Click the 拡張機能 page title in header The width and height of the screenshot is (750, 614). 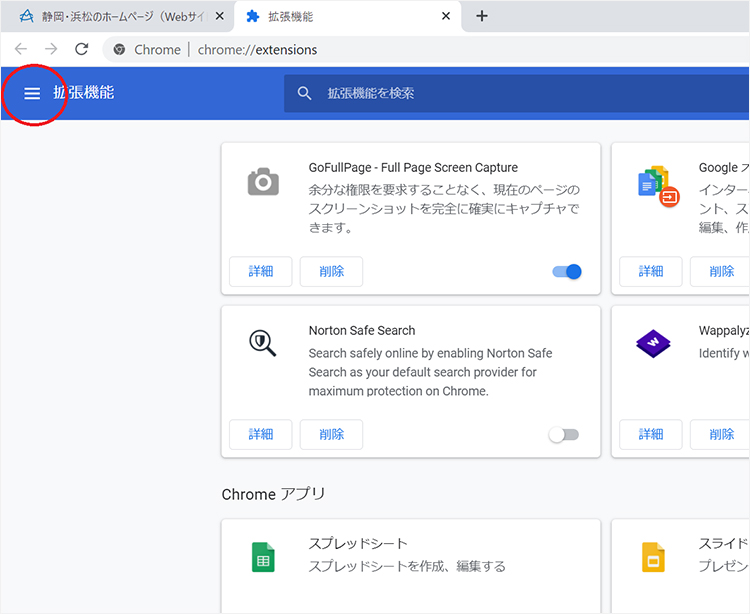[84, 93]
